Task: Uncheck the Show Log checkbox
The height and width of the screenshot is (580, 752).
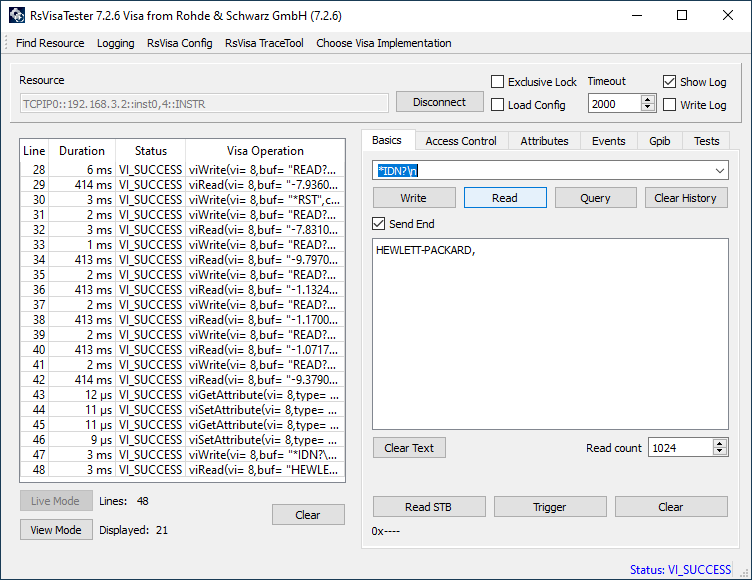Action: point(670,82)
